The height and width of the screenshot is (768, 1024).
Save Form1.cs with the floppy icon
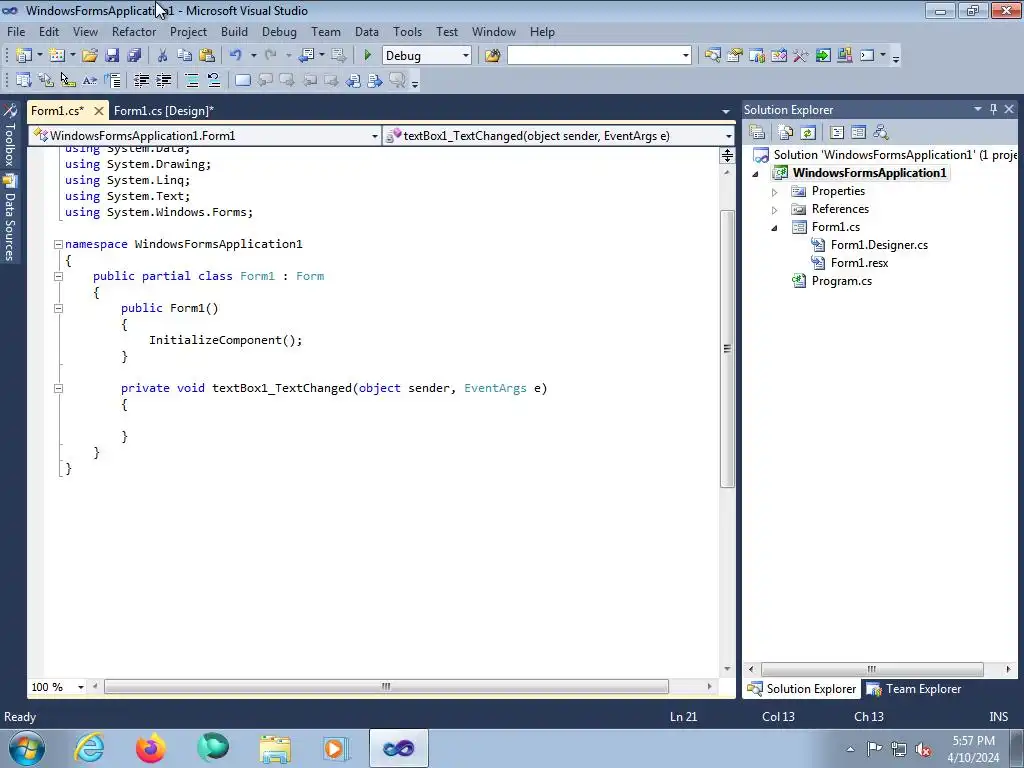[112, 56]
